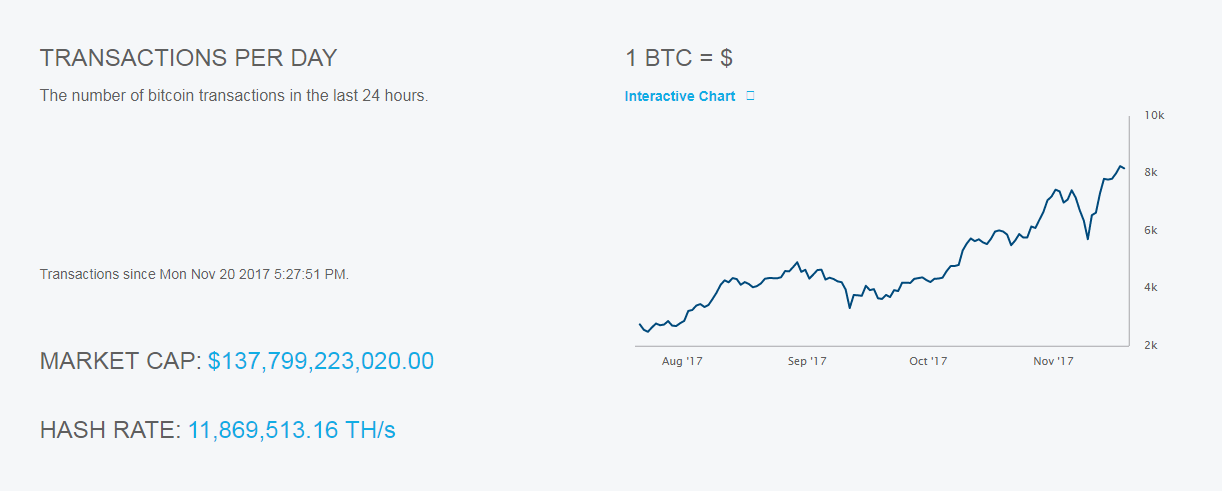
Task: Click the 2k price axis label
Action: coord(1151,345)
